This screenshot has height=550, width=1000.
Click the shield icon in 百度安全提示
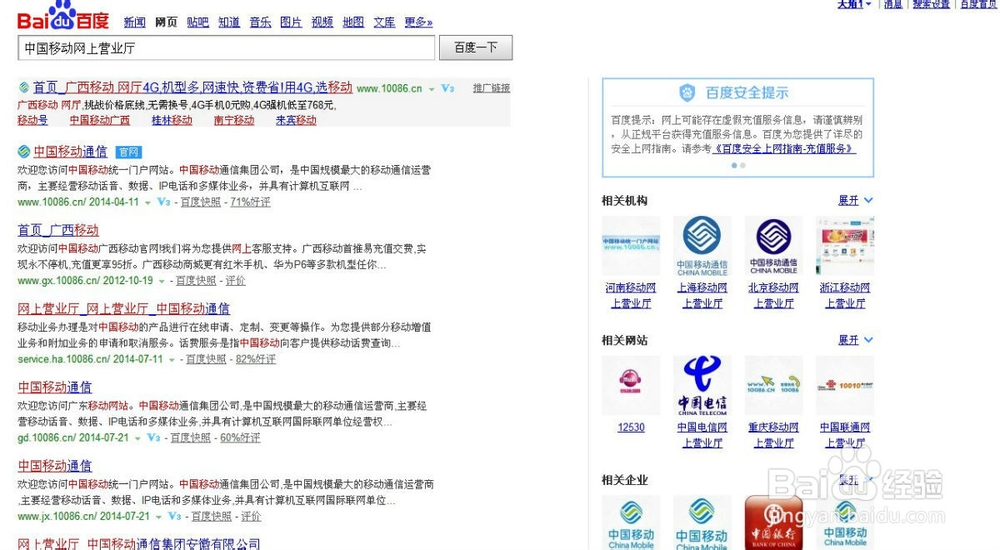pos(687,93)
